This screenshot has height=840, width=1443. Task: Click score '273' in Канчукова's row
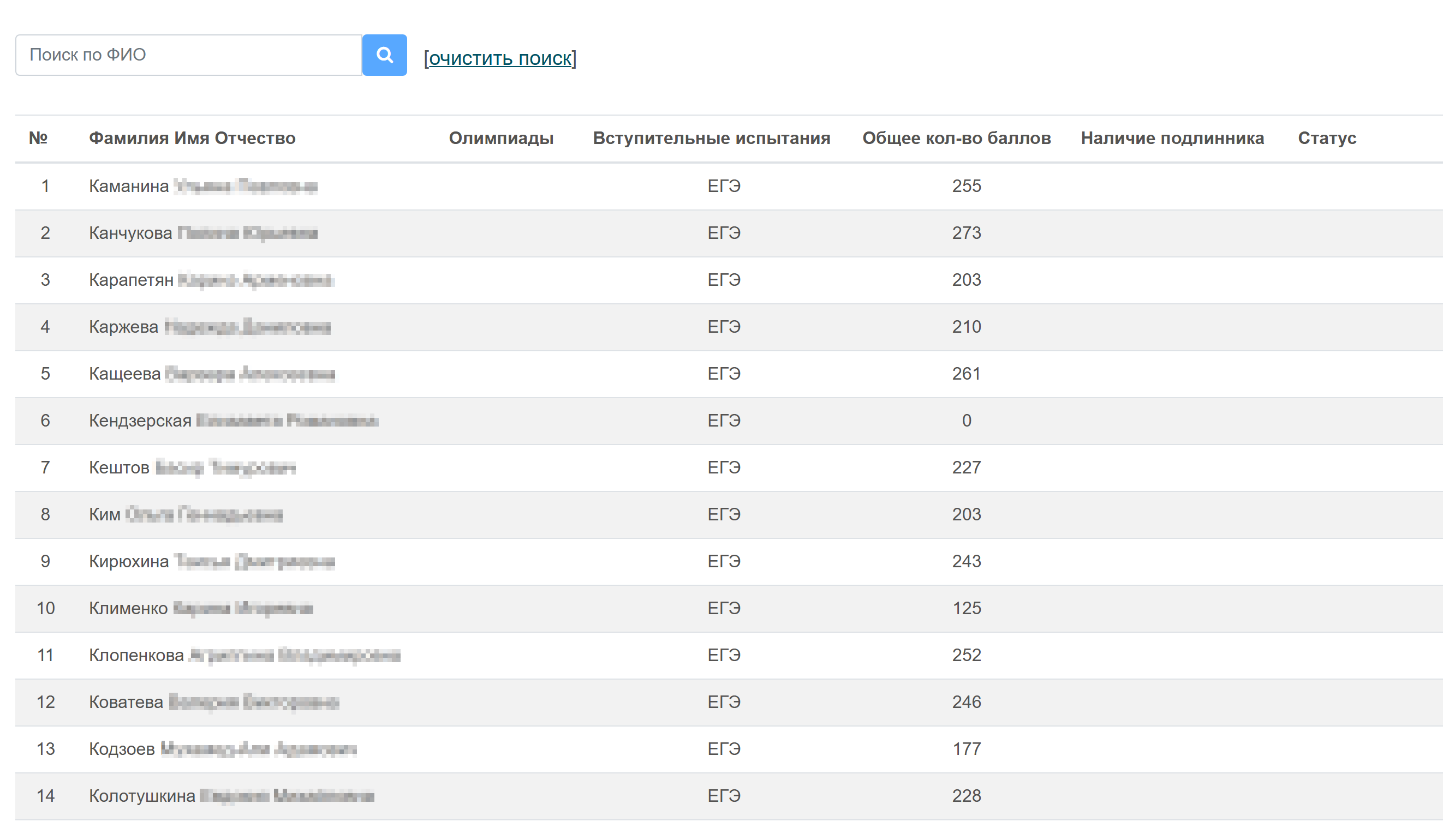(x=967, y=233)
